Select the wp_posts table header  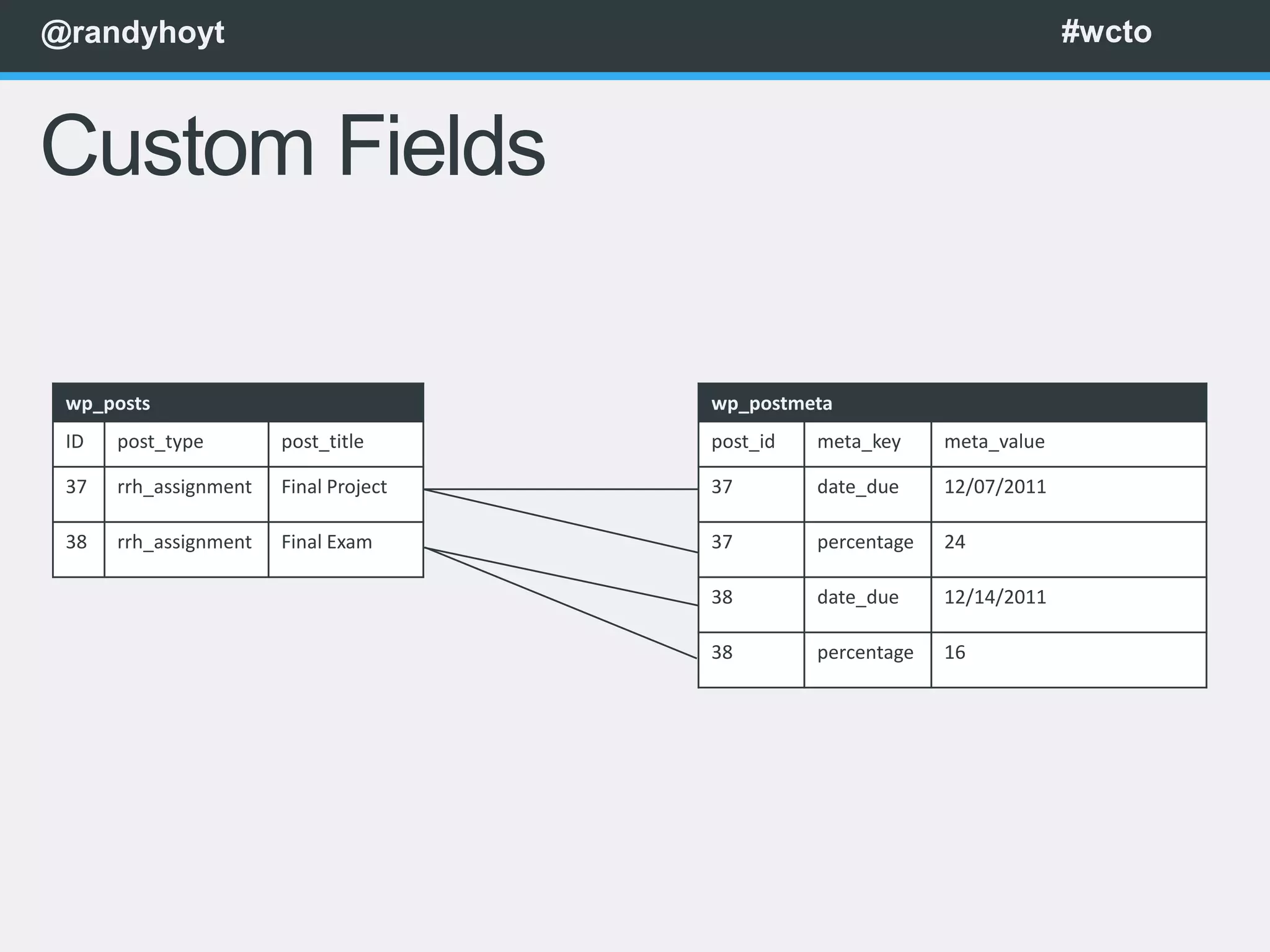(x=238, y=403)
